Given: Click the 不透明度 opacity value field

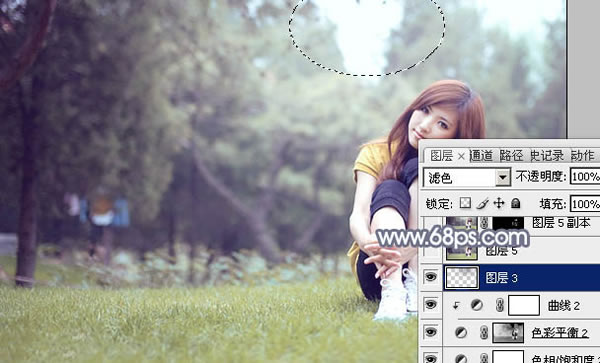Looking at the screenshot, I should pos(585,177).
